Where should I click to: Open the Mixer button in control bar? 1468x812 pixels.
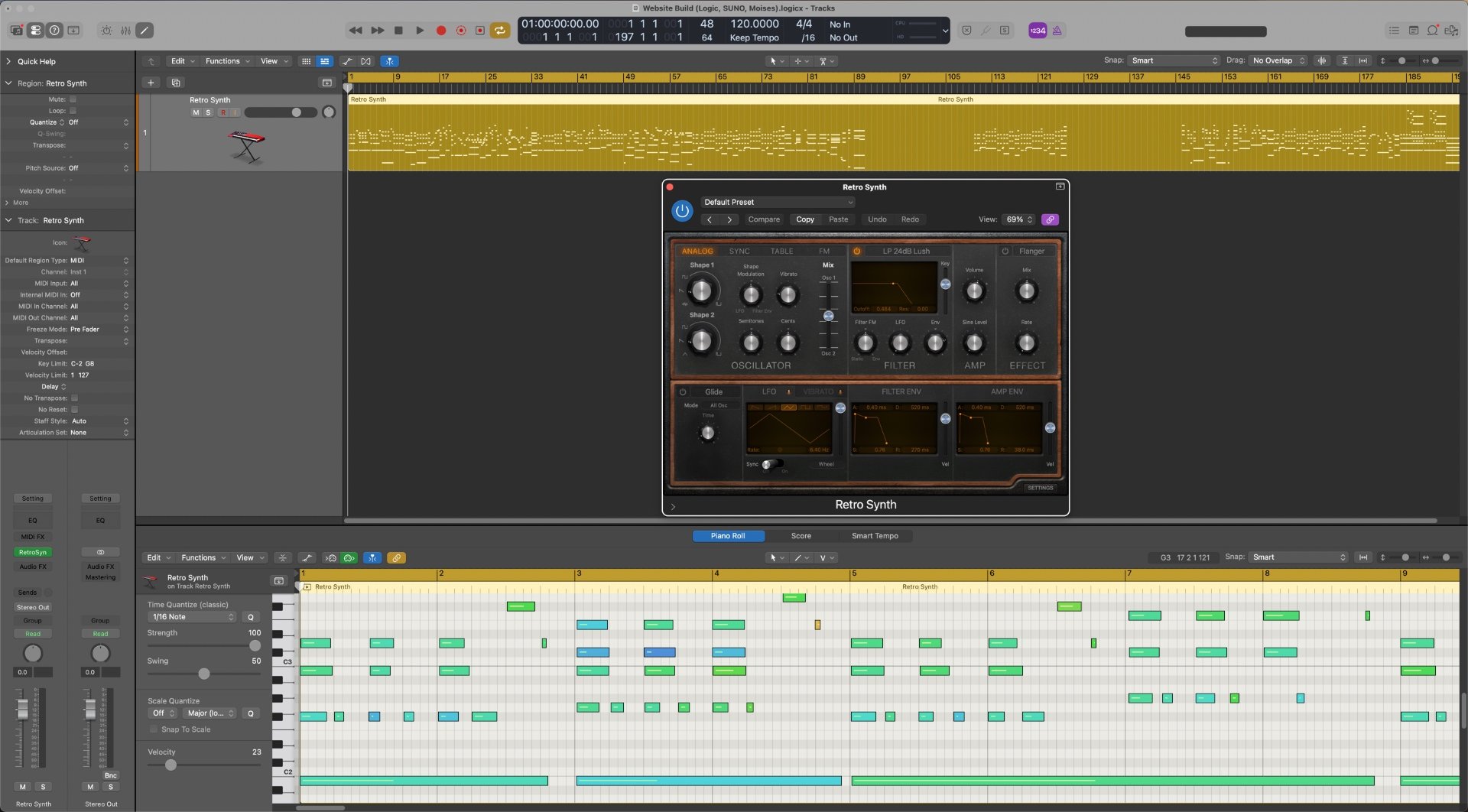125,31
